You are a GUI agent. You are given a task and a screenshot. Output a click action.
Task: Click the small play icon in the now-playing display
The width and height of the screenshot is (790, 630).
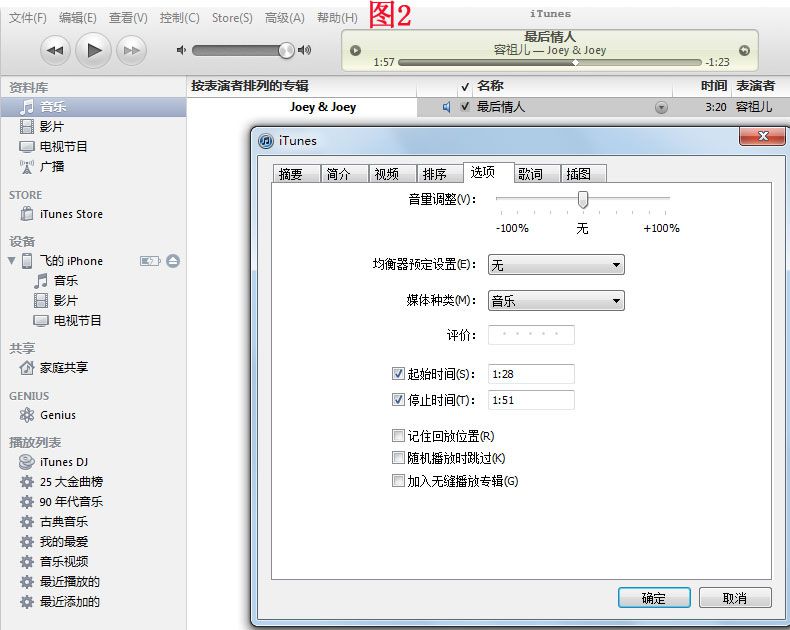[x=355, y=50]
